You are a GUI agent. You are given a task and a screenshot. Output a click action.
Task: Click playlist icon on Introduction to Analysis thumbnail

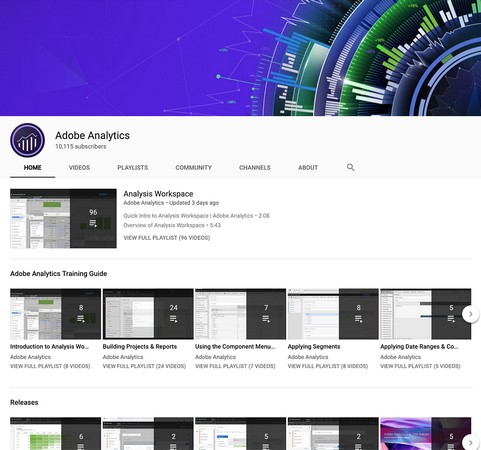(x=81, y=319)
